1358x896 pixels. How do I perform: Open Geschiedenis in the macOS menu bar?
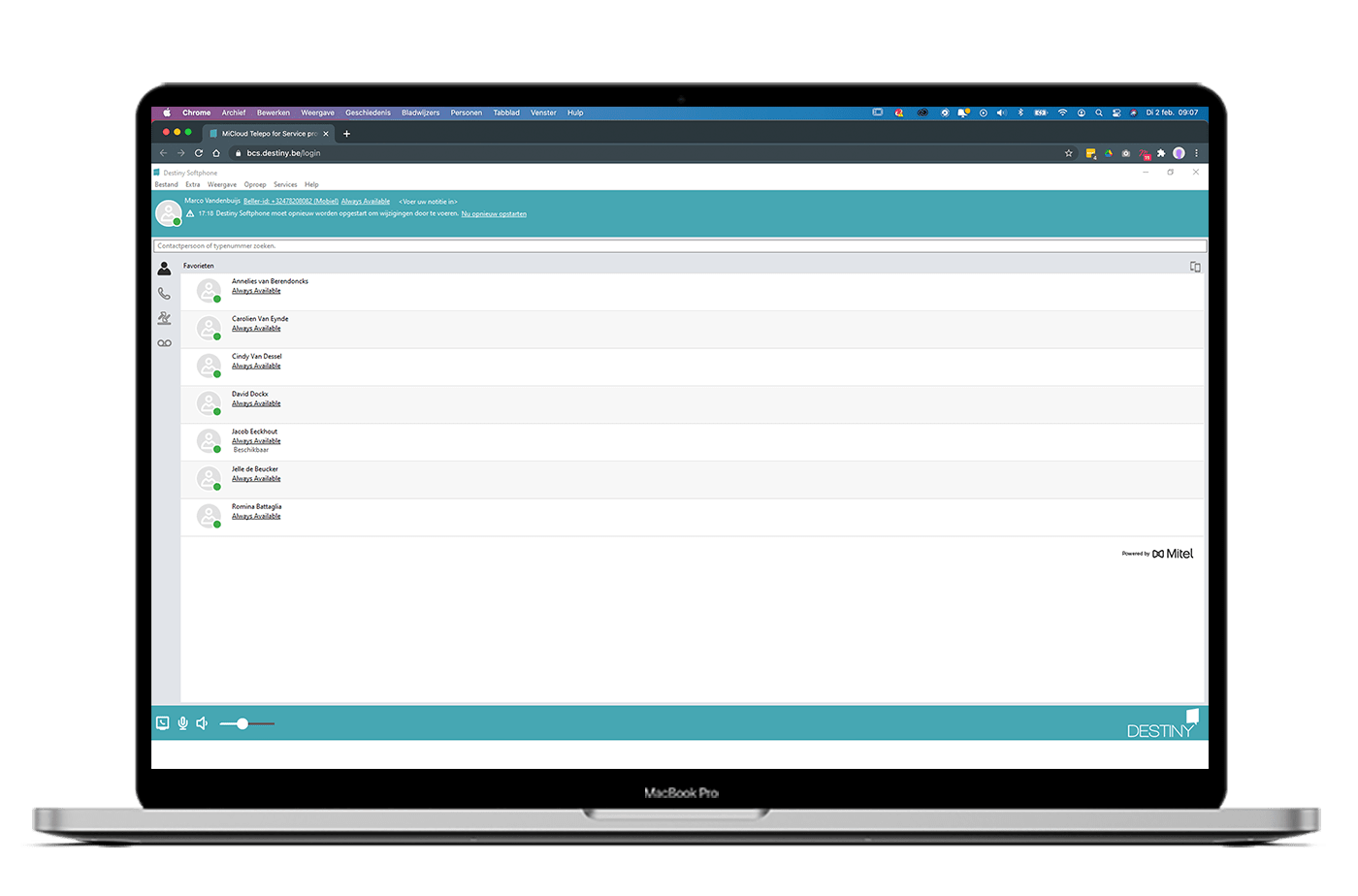[x=368, y=112]
